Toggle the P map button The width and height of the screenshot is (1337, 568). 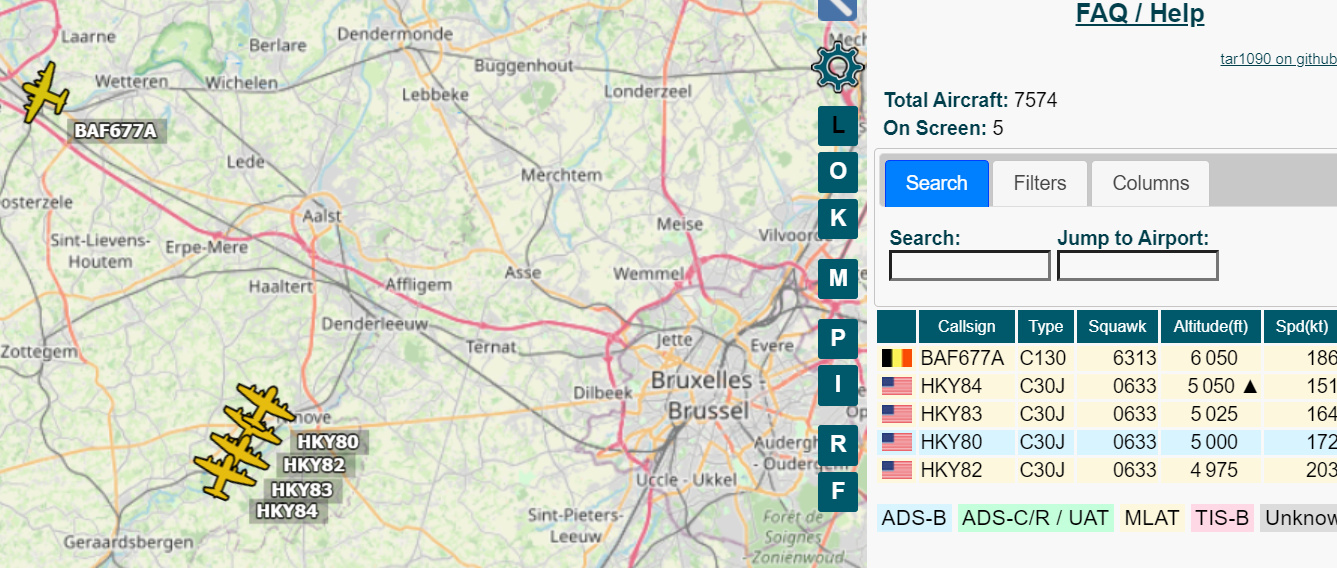coord(837,336)
